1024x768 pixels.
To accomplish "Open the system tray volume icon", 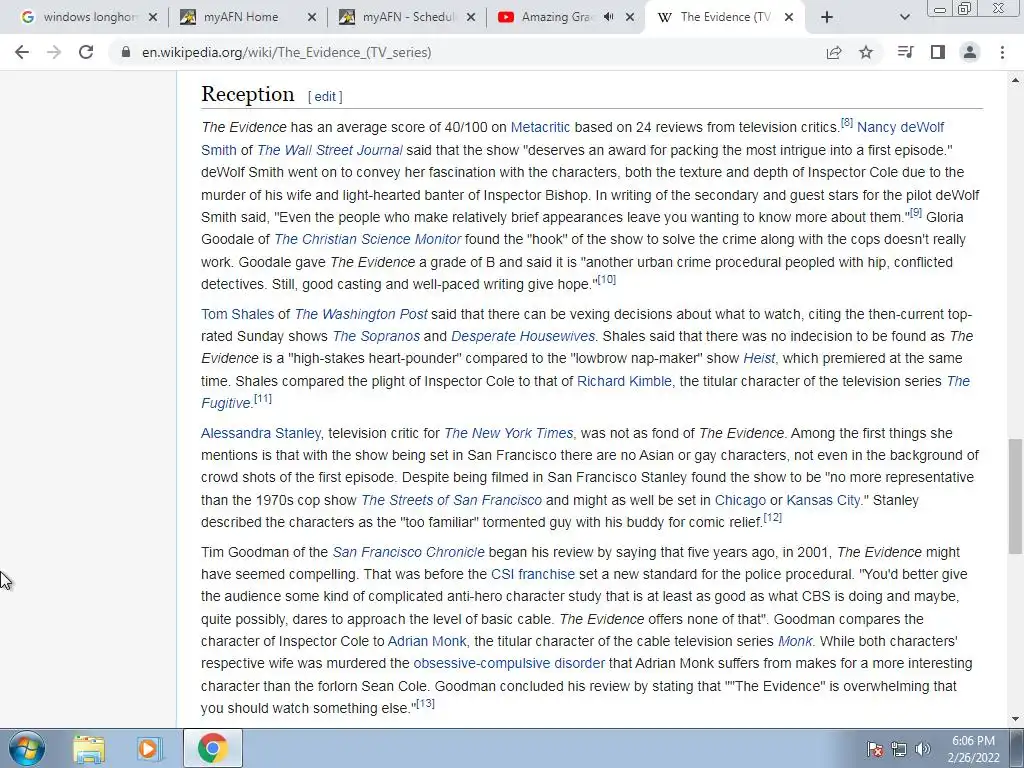I will coord(922,749).
